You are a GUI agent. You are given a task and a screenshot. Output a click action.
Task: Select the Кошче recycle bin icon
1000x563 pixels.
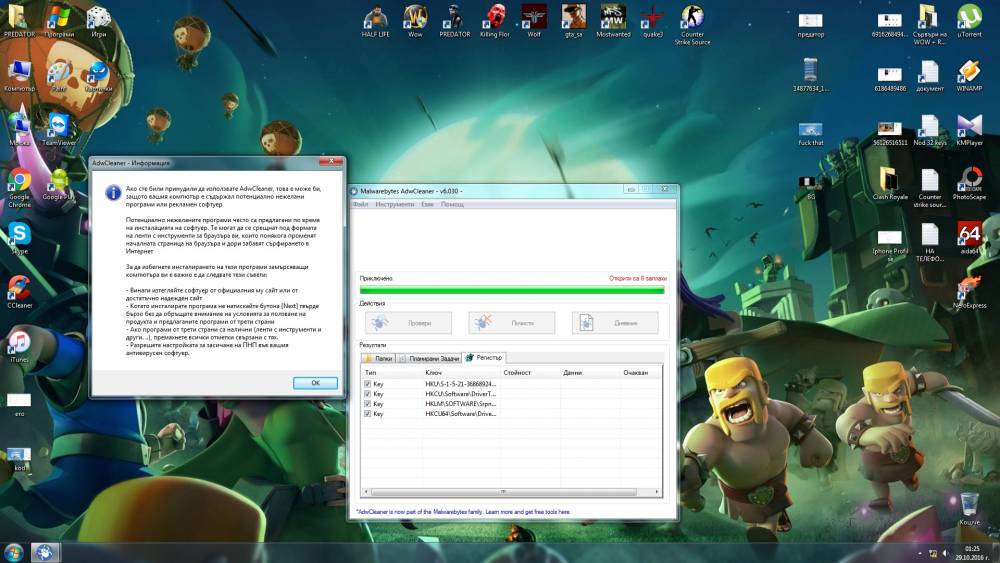(969, 509)
